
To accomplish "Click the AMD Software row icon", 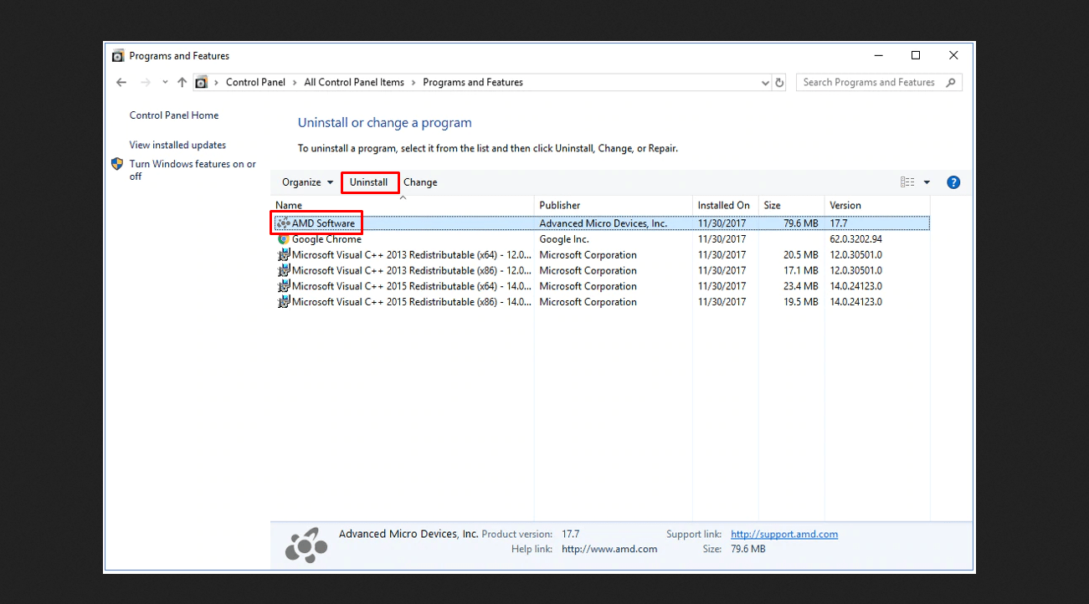I will (283, 224).
